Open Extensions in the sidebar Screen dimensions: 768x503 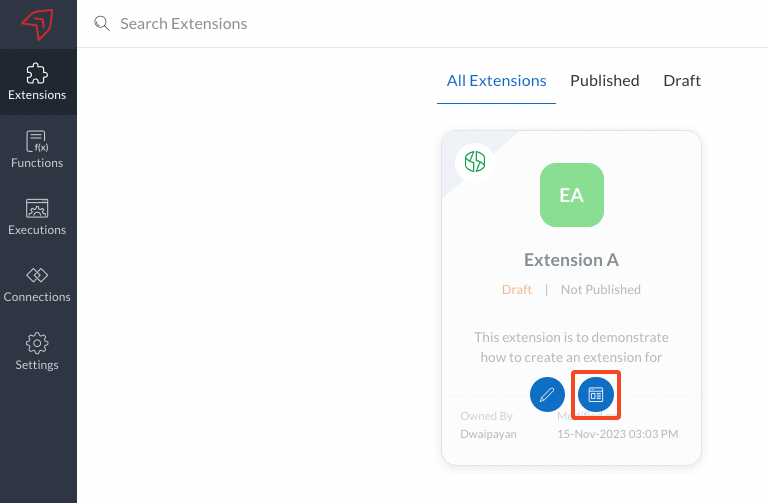pyautogui.click(x=37, y=81)
